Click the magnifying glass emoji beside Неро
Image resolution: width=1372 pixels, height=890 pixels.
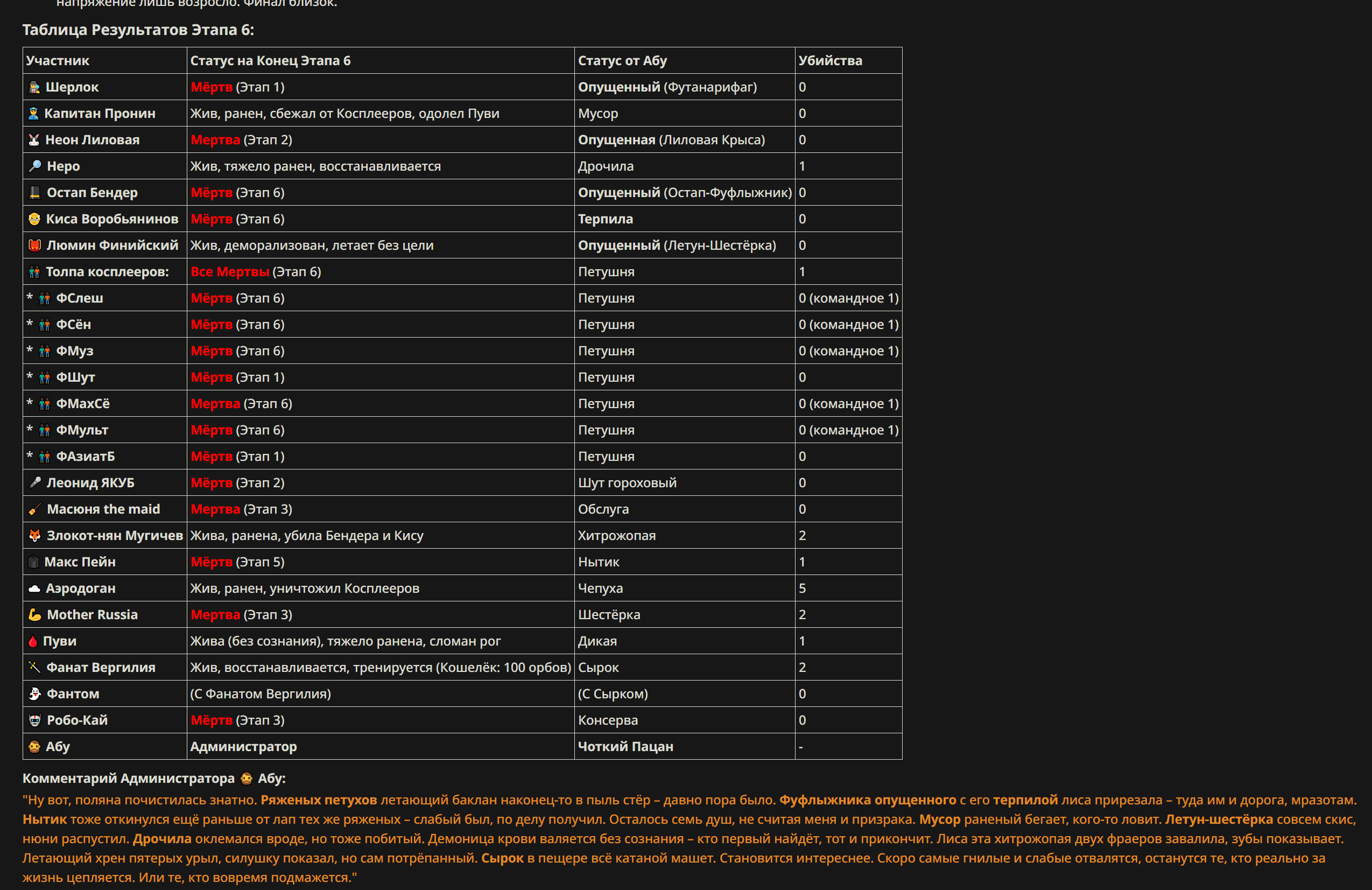(x=35, y=166)
